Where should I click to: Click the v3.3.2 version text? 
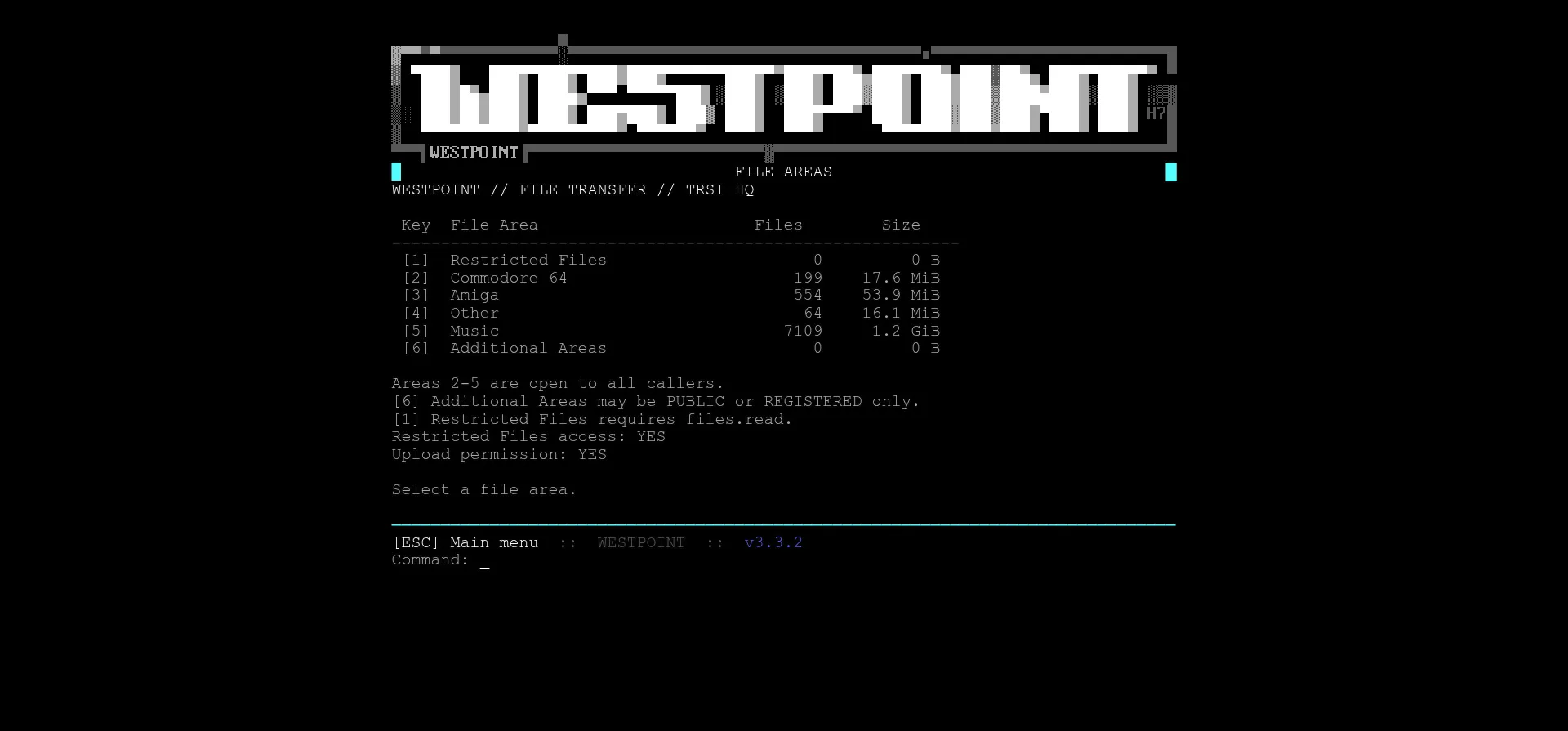click(773, 542)
